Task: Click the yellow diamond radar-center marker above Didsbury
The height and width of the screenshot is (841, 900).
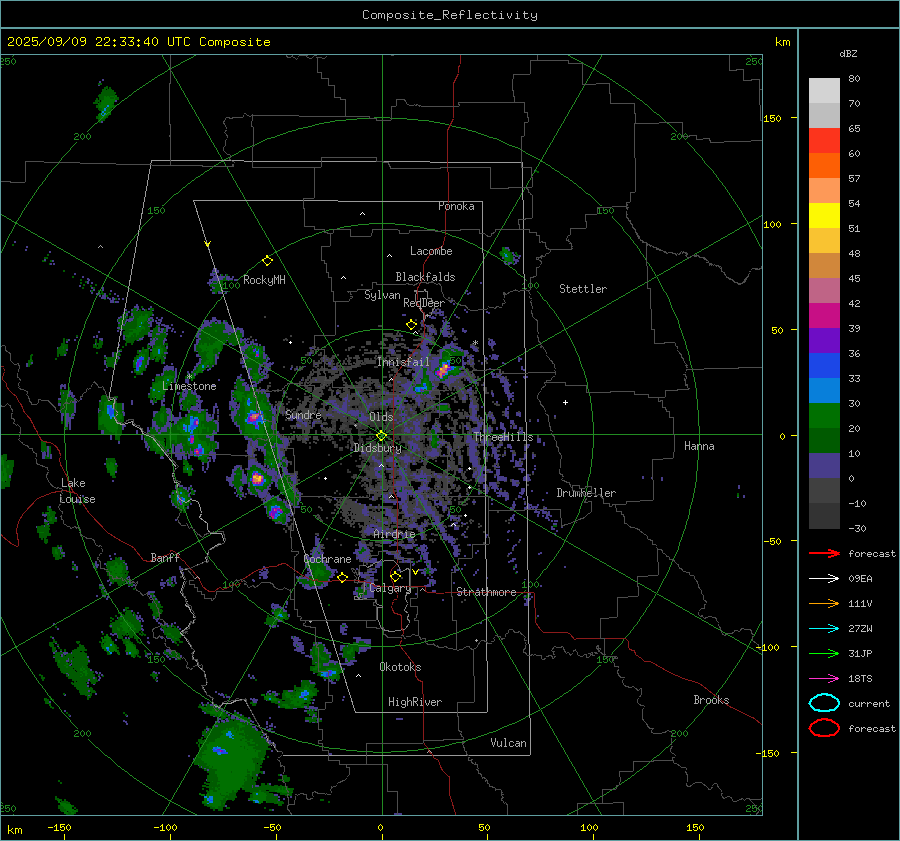Action: 381,436
